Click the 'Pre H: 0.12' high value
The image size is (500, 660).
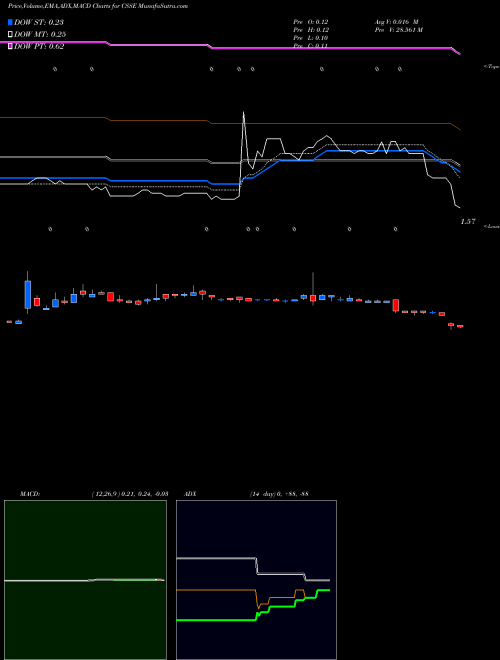click(311, 30)
